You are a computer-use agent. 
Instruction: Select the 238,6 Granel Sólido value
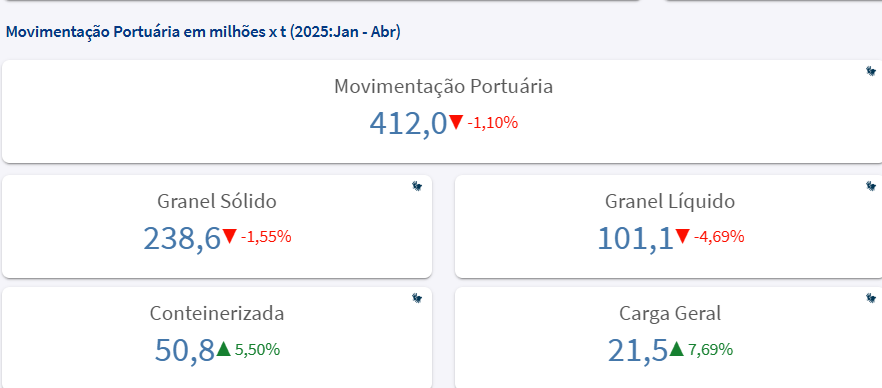[182, 238]
